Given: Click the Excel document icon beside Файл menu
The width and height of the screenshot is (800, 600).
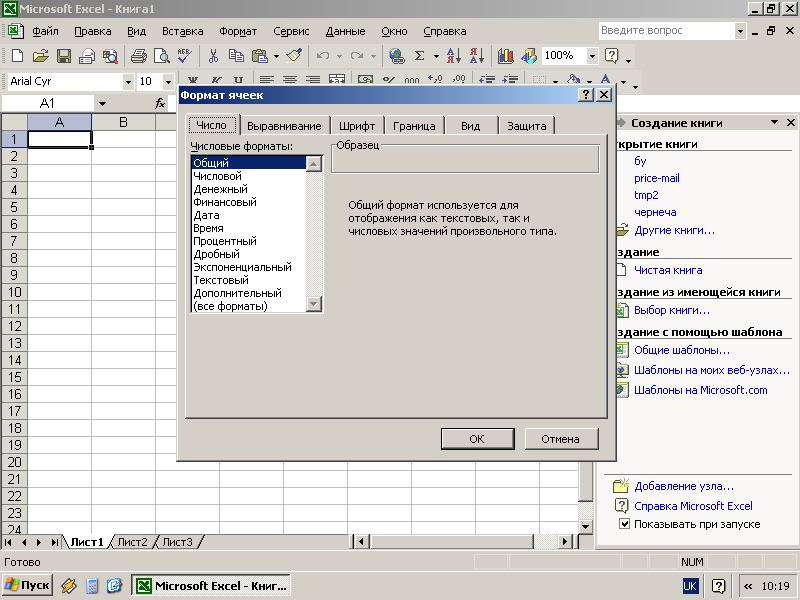Looking at the screenshot, I should point(15,31).
